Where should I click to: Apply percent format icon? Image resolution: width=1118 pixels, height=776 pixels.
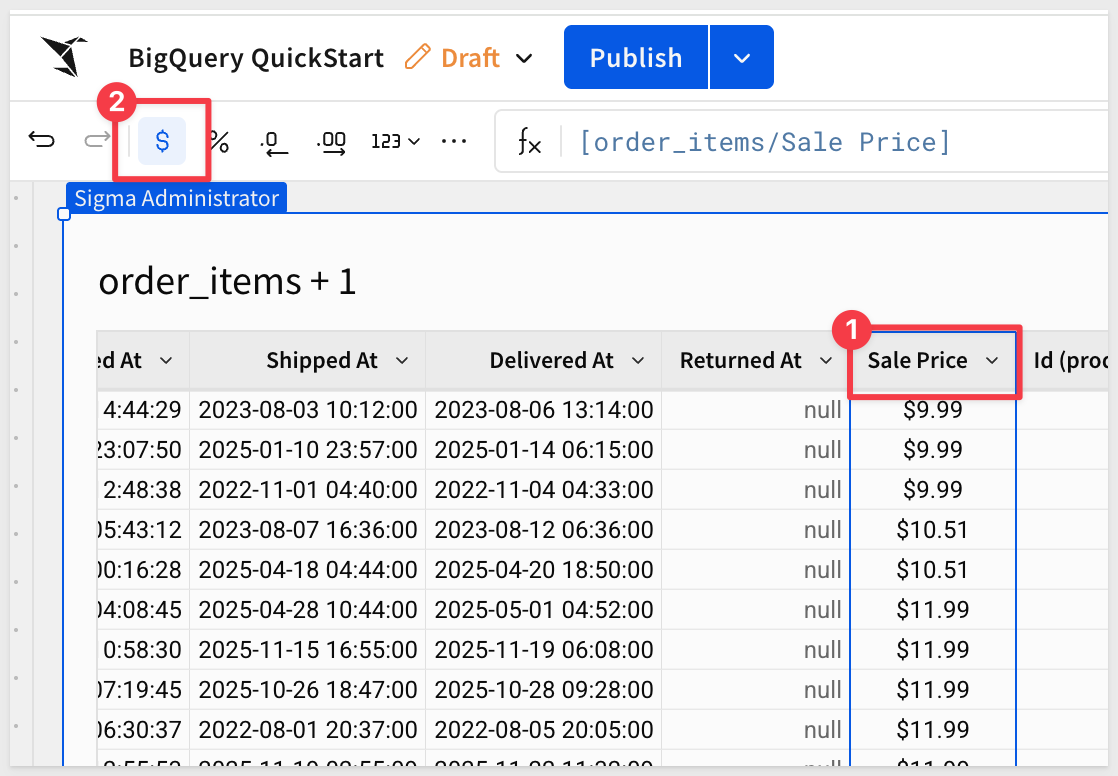[218, 142]
